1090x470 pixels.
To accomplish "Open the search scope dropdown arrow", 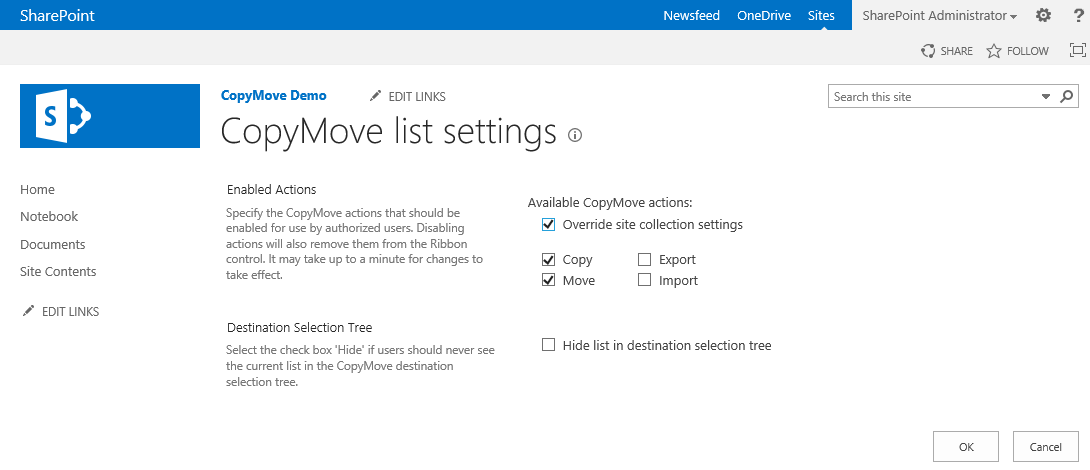I will pos(1046,97).
